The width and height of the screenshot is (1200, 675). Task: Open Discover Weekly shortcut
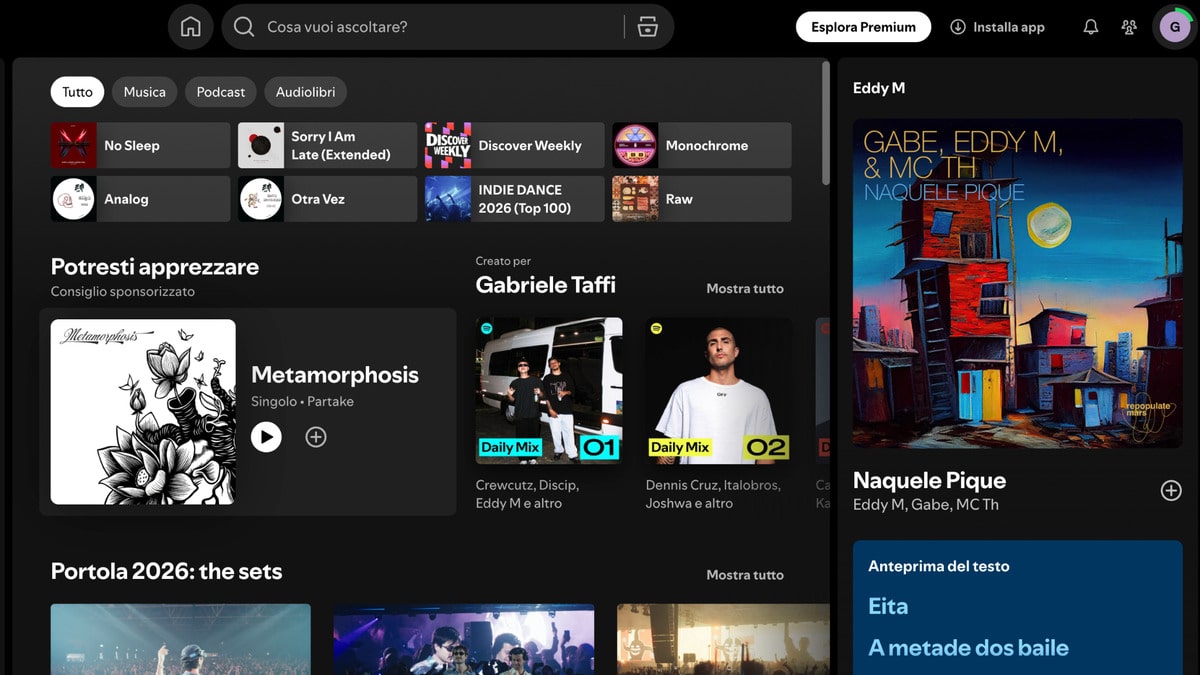coord(515,145)
